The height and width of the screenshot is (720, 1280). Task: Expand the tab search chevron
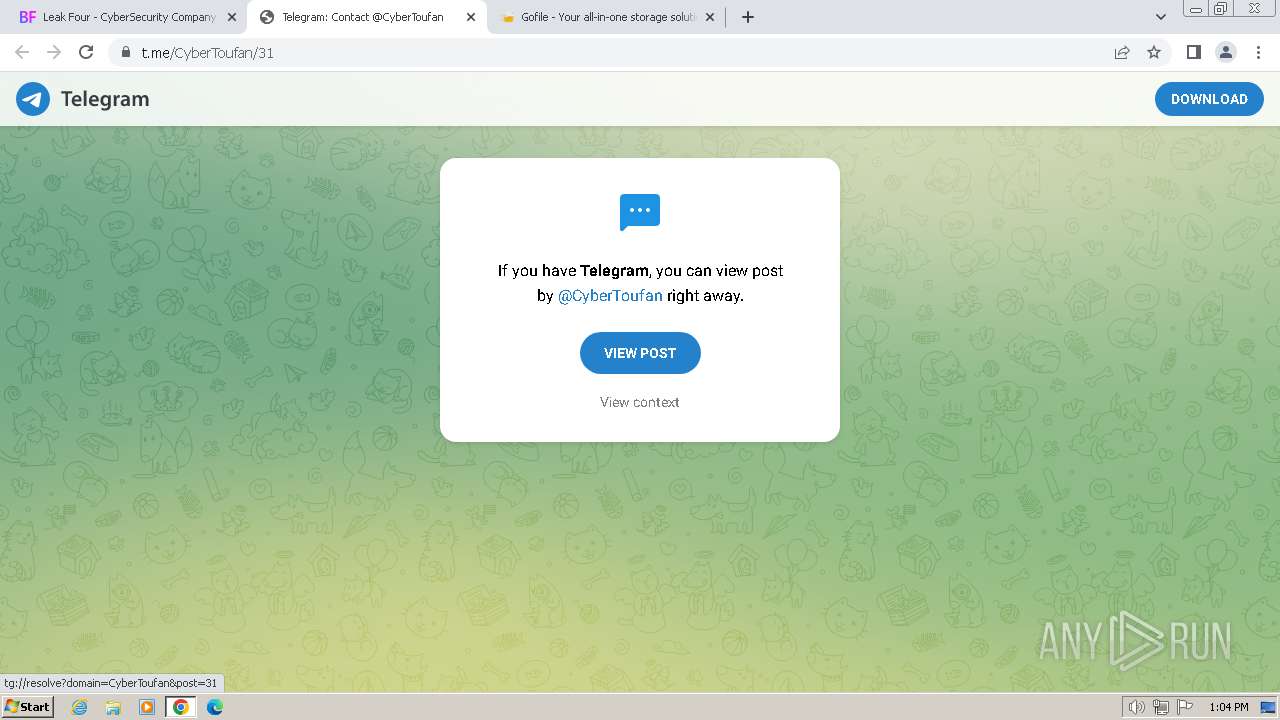tap(1161, 17)
